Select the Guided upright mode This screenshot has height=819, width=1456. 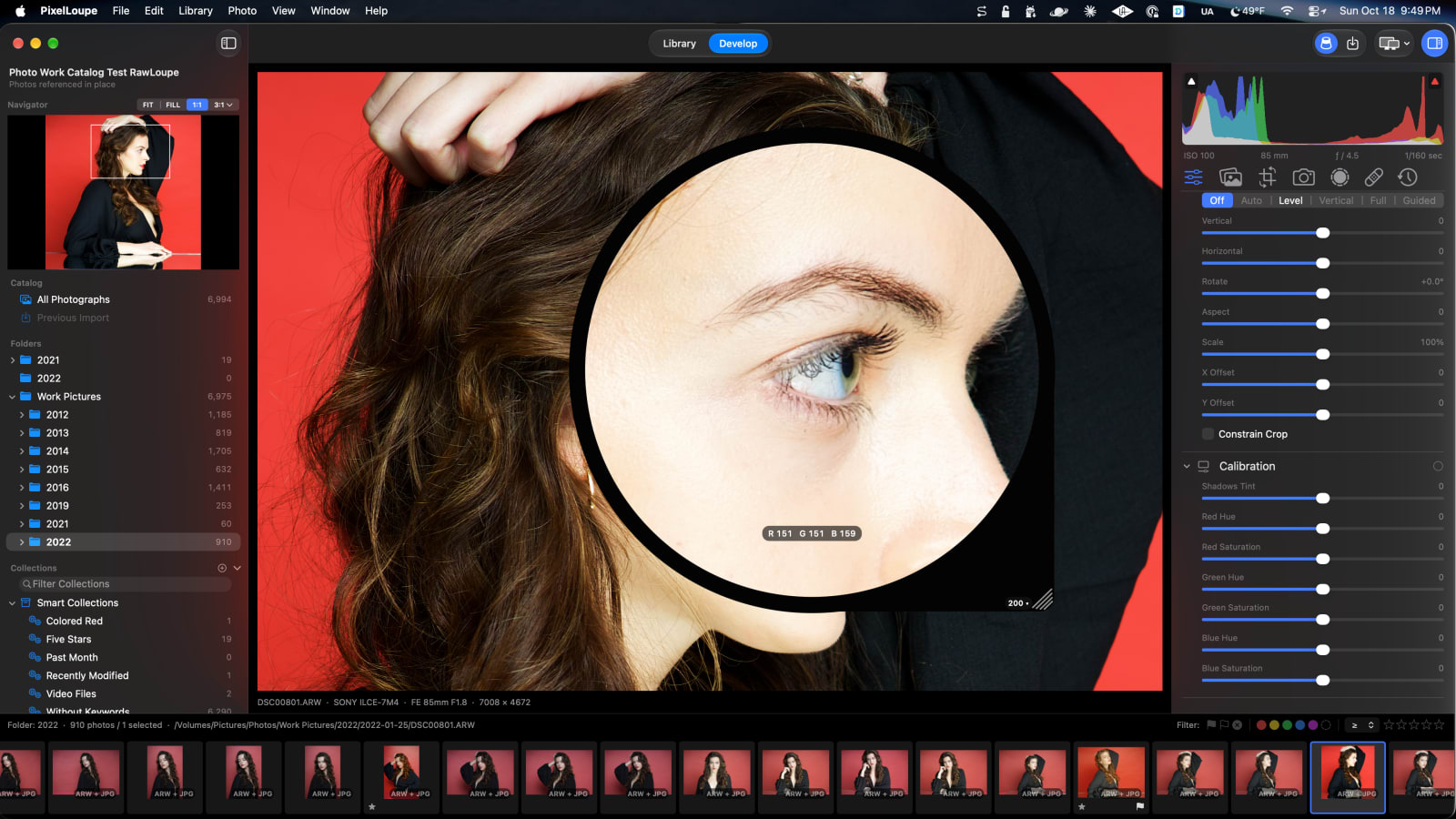(x=1419, y=200)
